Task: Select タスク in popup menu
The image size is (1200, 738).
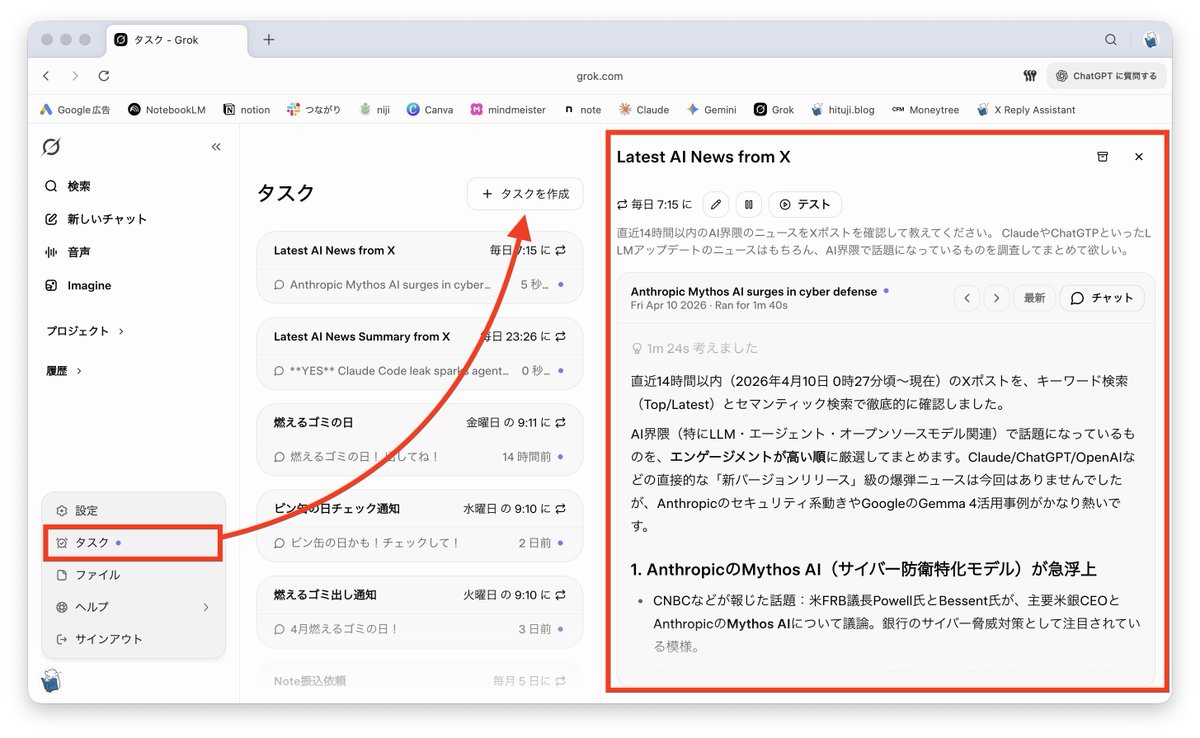Action: click(x=133, y=542)
